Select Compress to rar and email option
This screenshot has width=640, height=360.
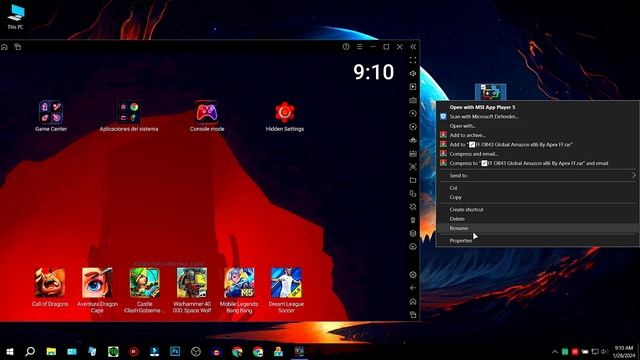click(537, 163)
